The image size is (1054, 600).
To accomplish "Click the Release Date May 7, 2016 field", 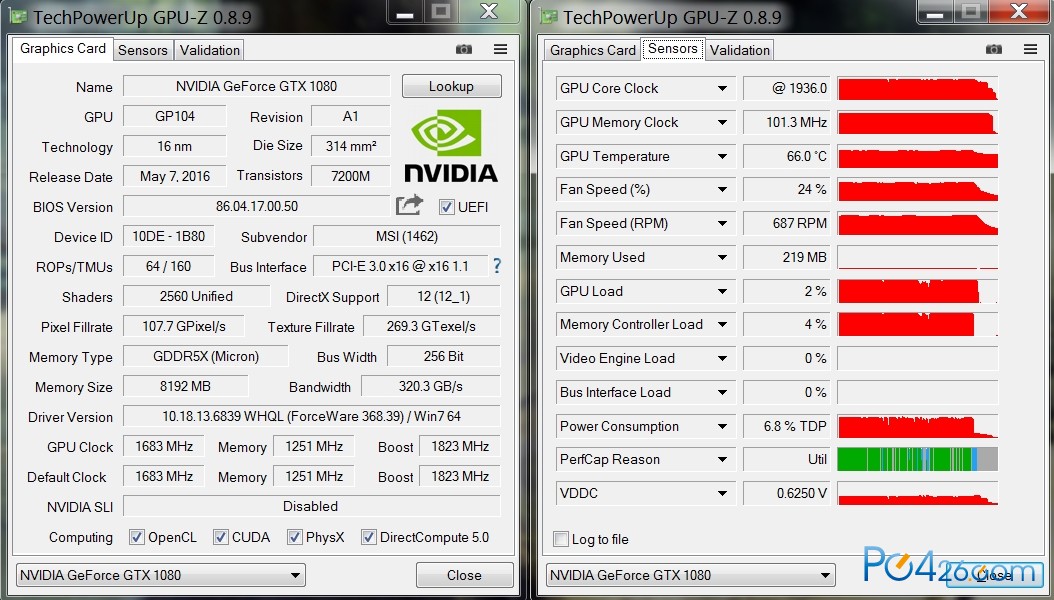I will pyautogui.click(x=175, y=176).
